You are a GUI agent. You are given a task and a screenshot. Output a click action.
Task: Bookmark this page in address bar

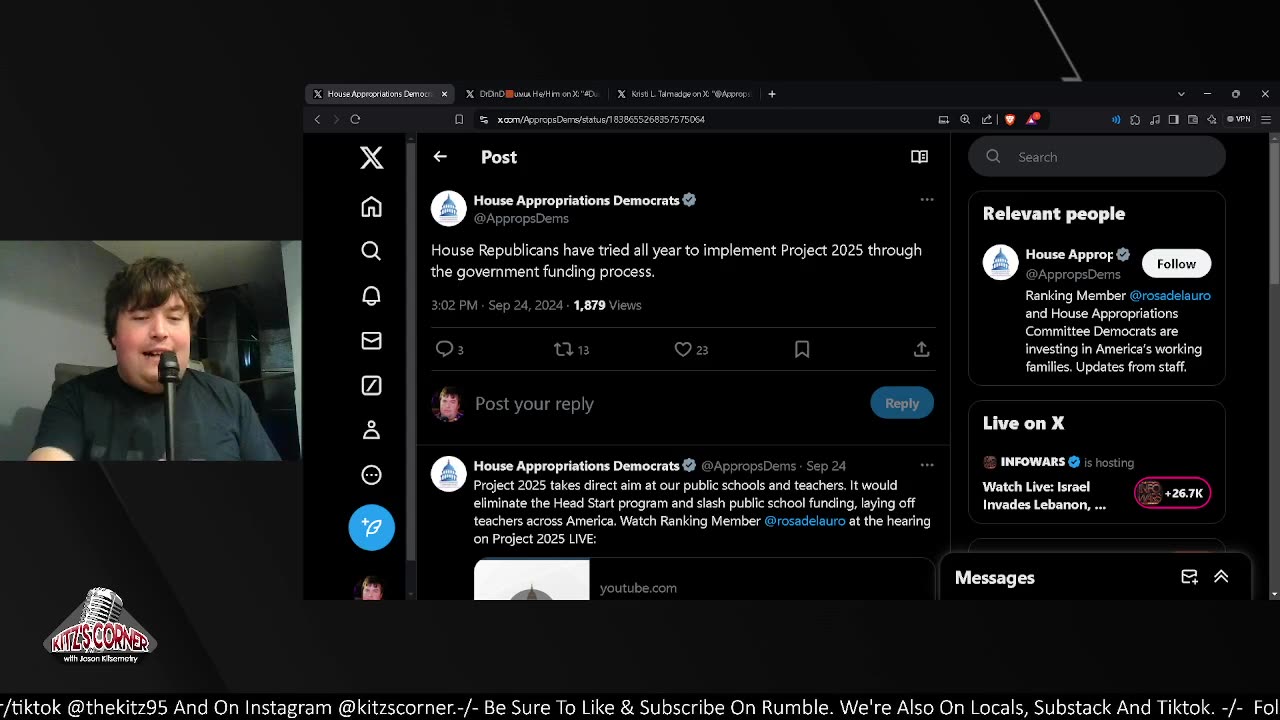tap(459, 119)
